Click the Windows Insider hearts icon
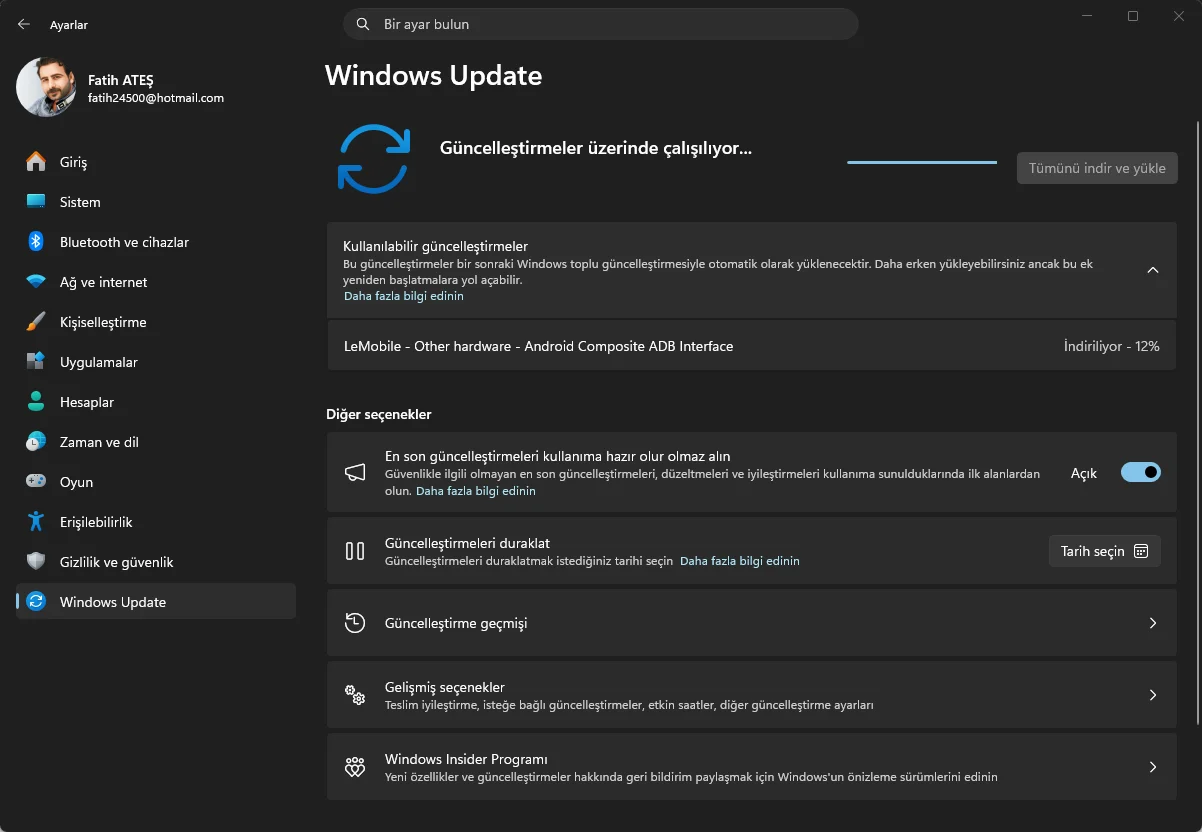The image size is (1202, 832). click(355, 767)
